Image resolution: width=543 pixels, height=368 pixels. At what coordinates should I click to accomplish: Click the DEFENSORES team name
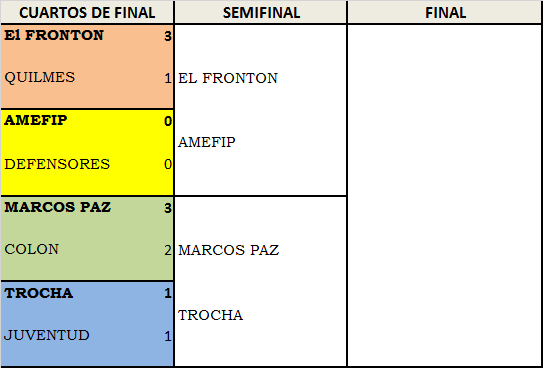[57, 164]
